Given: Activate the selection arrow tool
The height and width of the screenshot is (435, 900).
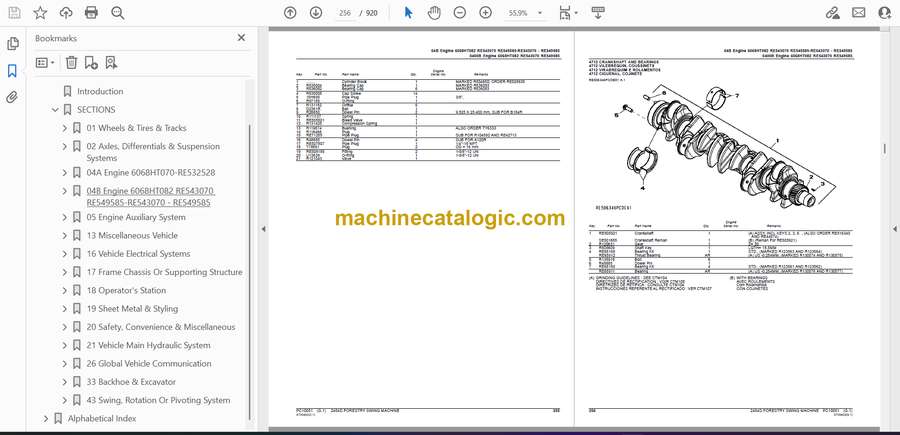Looking at the screenshot, I should (x=409, y=13).
